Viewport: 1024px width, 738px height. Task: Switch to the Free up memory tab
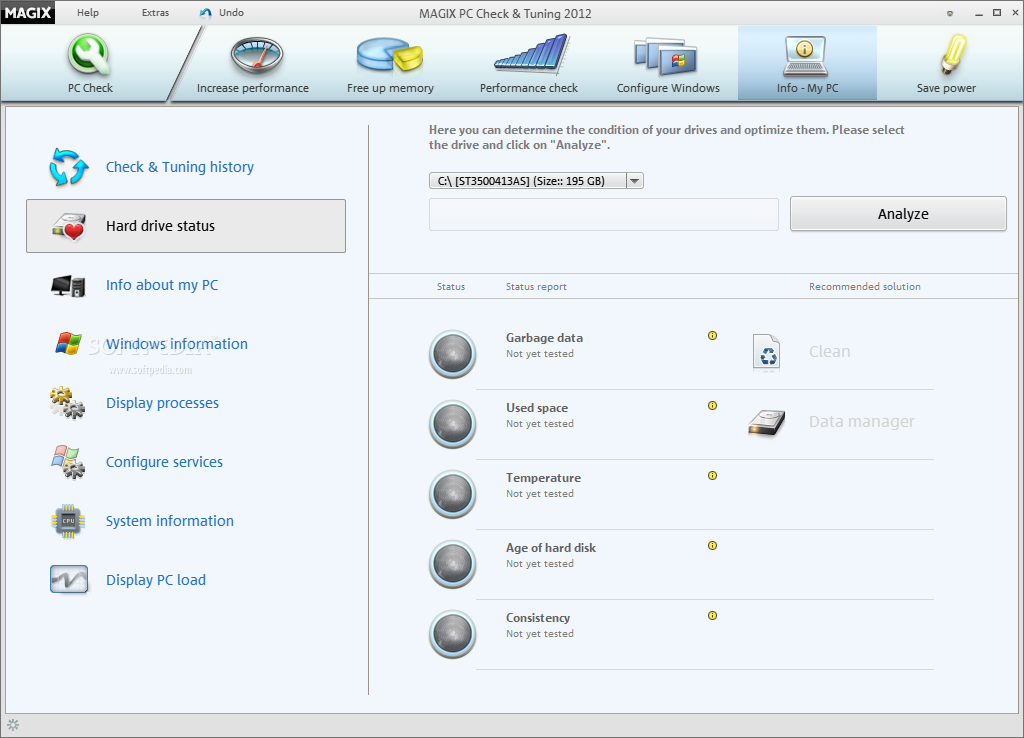point(390,63)
